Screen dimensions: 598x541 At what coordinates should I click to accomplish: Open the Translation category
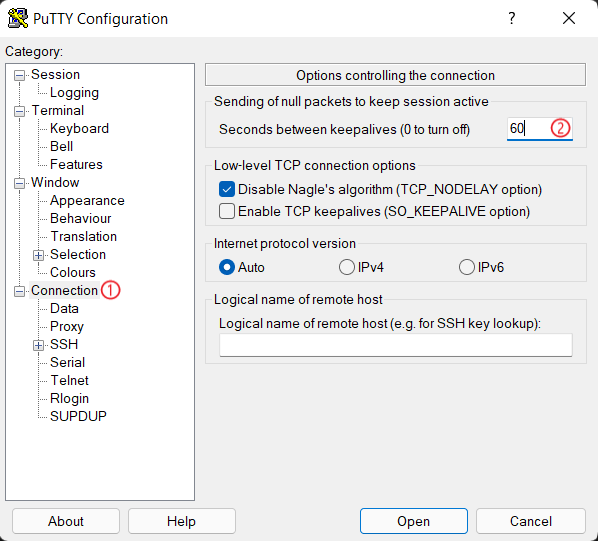tap(84, 236)
